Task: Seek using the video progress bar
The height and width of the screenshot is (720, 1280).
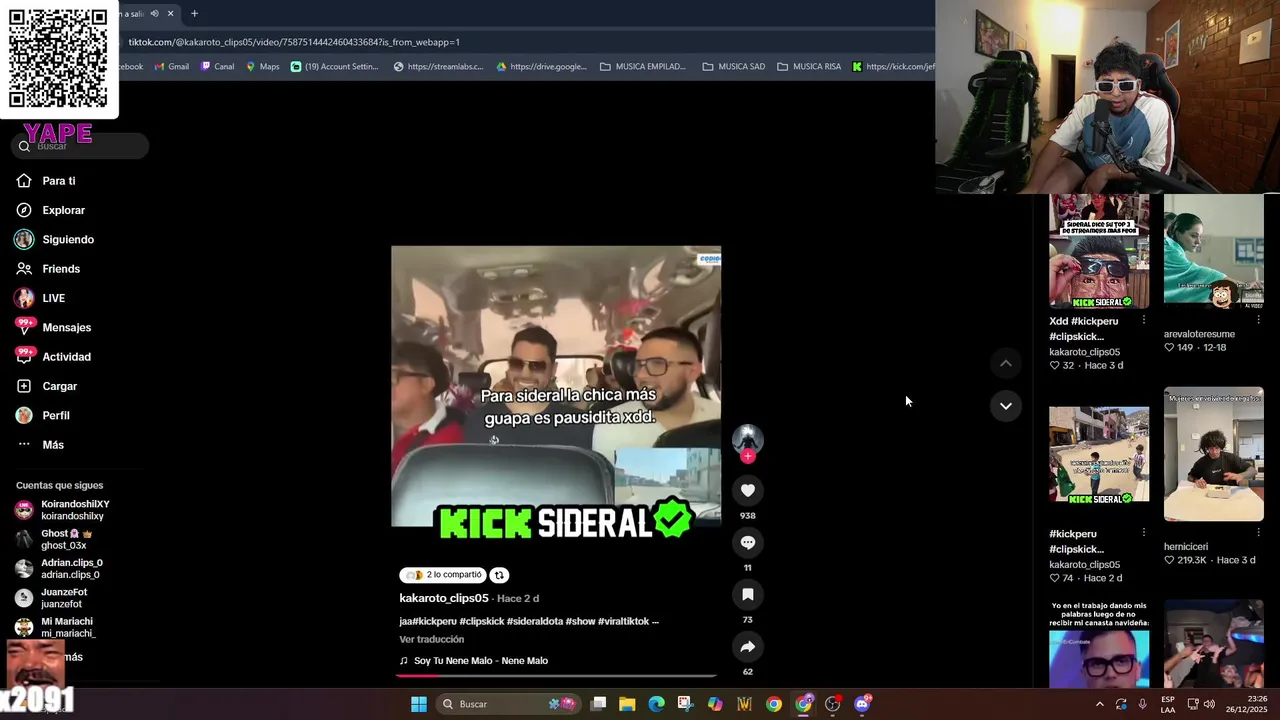Action: click(x=556, y=676)
